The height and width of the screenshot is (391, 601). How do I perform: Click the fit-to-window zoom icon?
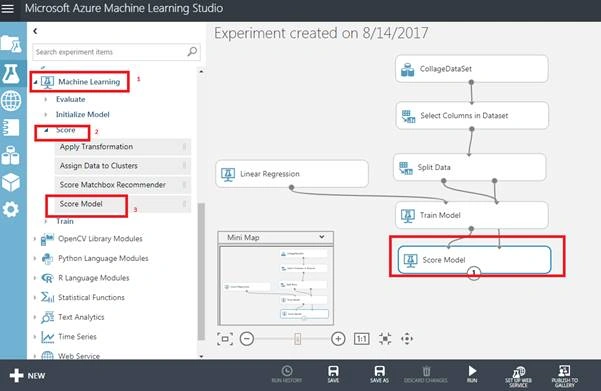(x=225, y=339)
